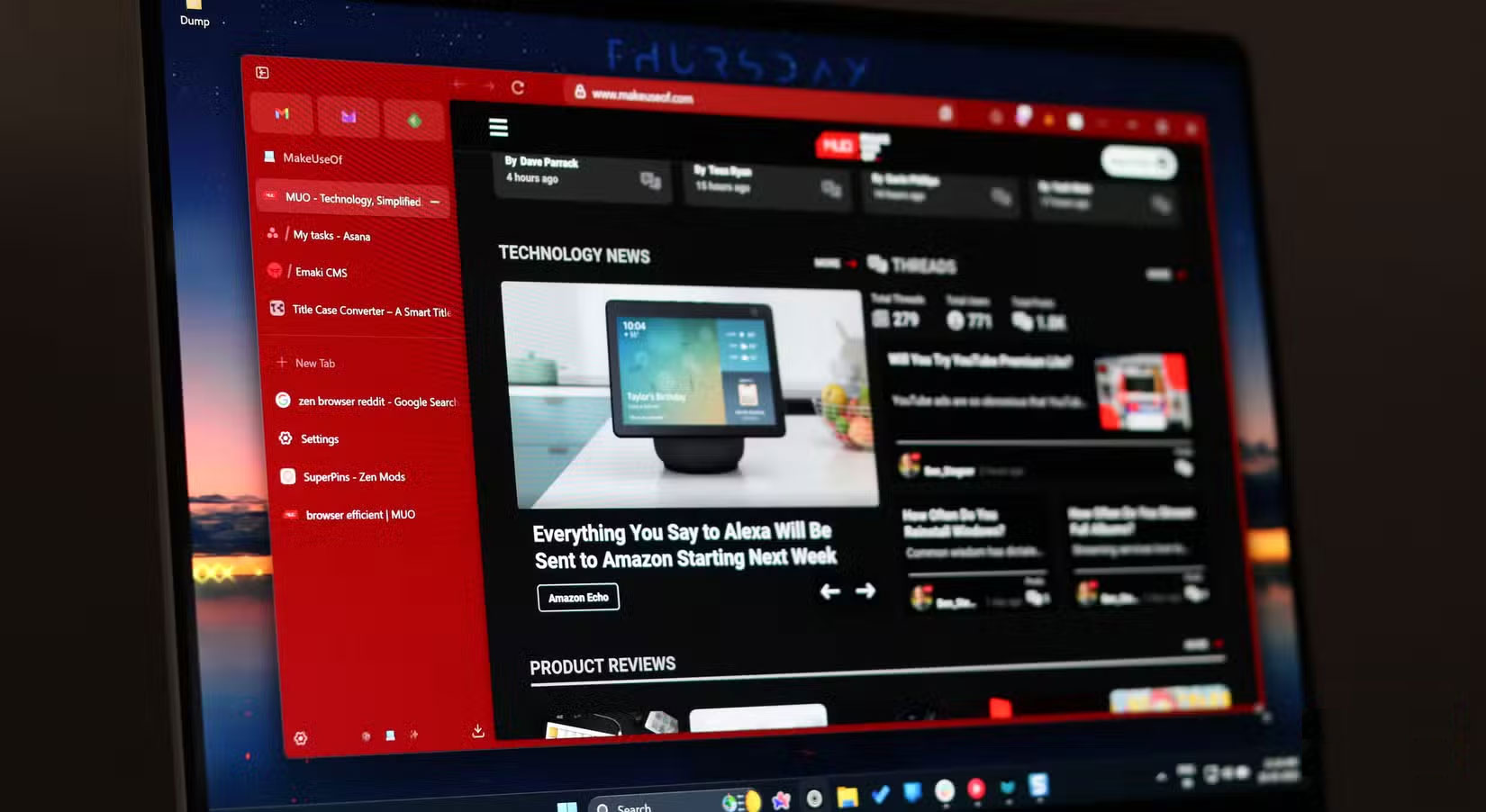The image size is (1486, 812).
Task: Open the Windows Start menu
Action: [x=566, y=806]
